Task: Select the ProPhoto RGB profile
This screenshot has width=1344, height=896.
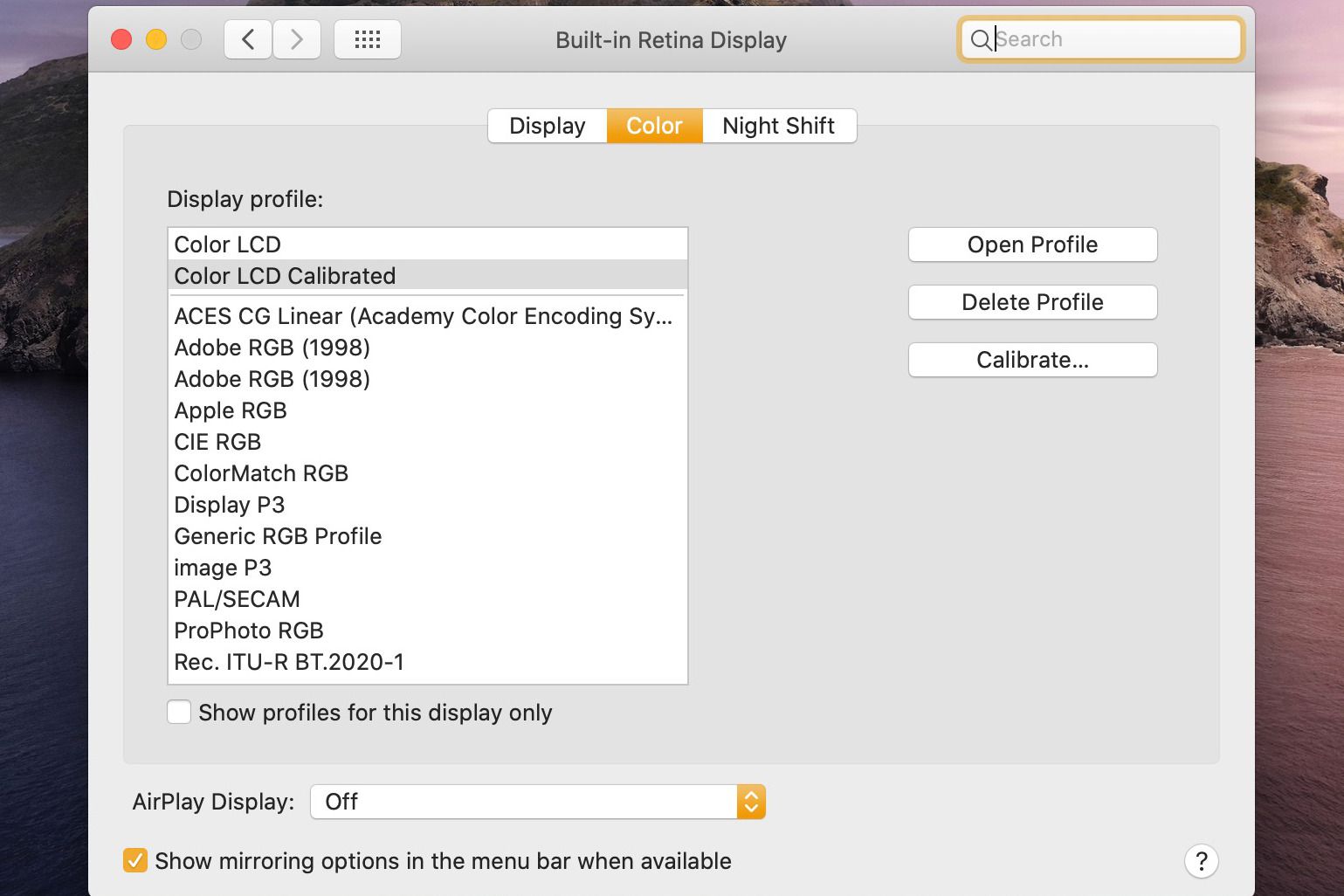Action: click(428, 631)
